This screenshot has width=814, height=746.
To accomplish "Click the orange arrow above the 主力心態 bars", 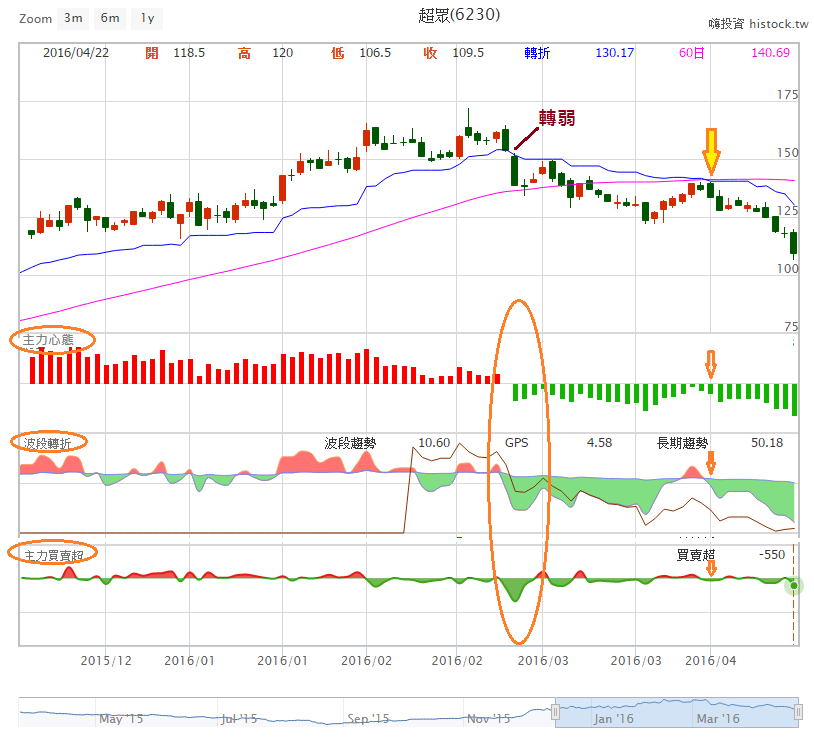I will click(711, 364).
